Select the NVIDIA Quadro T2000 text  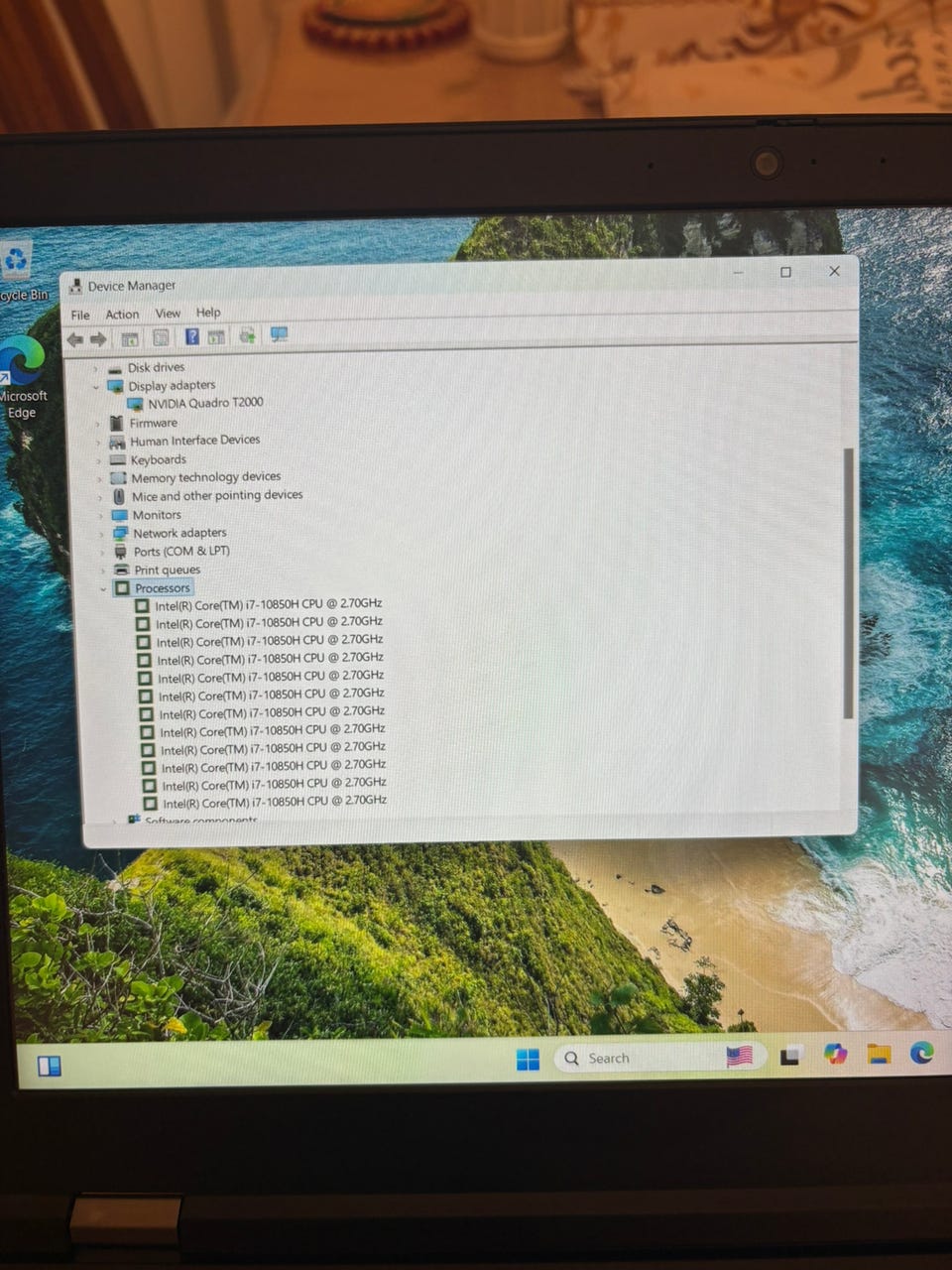coord(205,403)
